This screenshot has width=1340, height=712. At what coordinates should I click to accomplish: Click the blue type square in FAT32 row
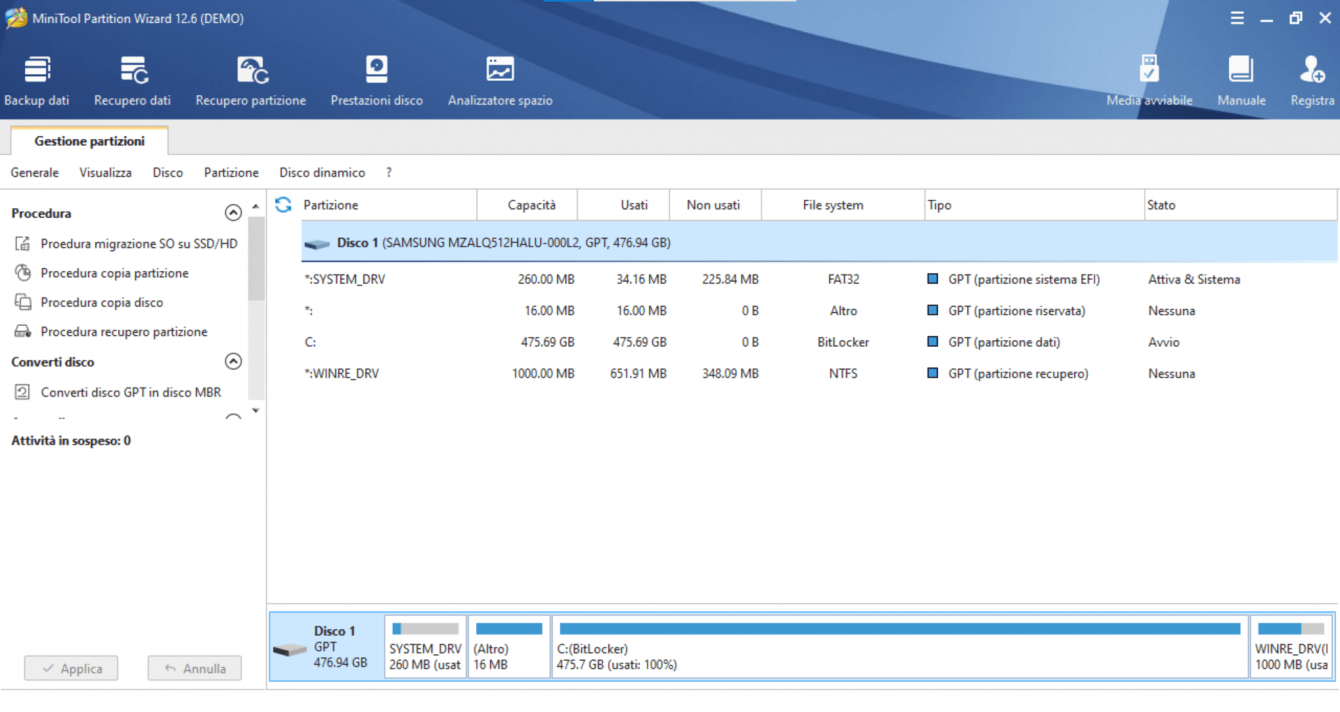click(933, 280)
